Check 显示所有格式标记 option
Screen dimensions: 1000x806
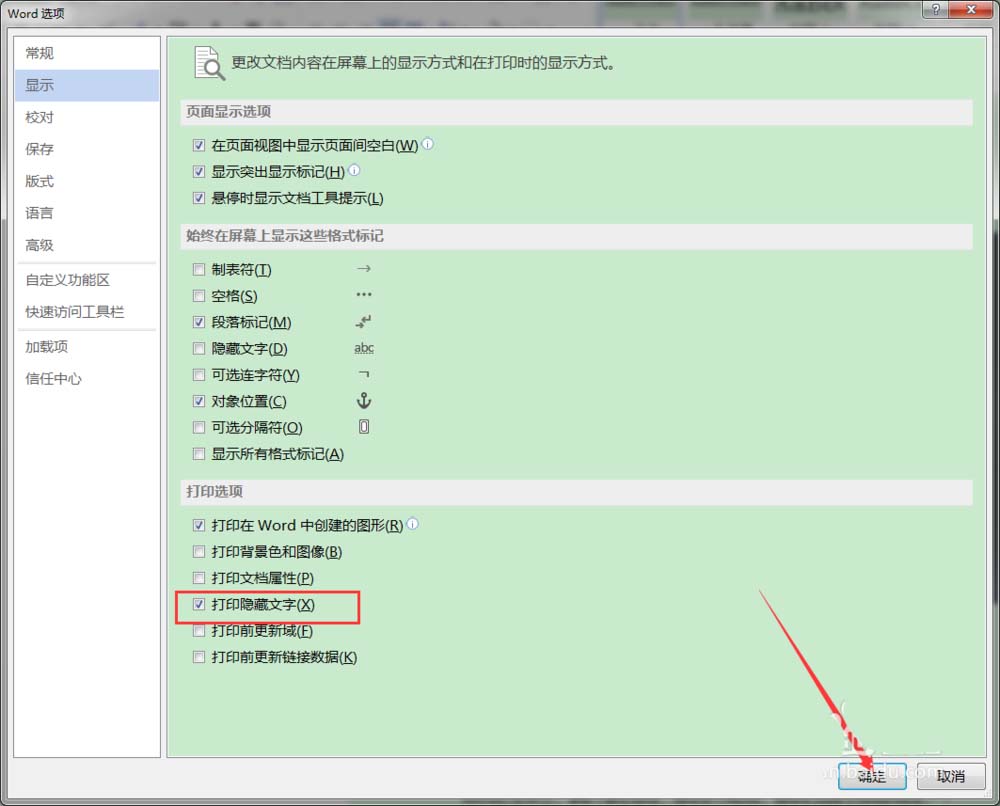point(199,454)
